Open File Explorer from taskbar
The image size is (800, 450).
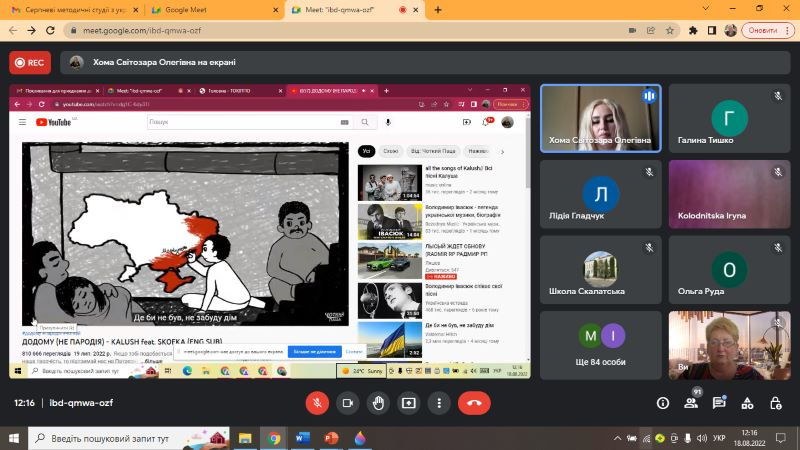245,438
